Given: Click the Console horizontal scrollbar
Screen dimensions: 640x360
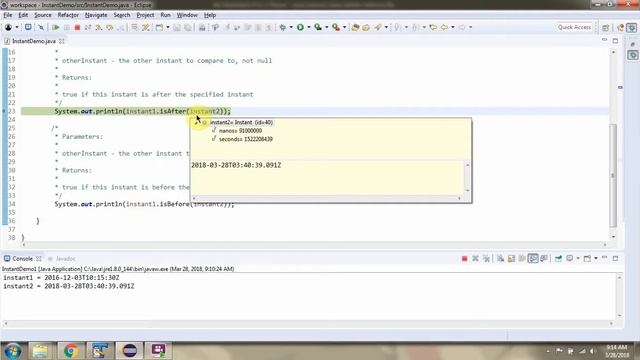Looking at the screenshot, I should pyautogui.click(x=309, y=324).
